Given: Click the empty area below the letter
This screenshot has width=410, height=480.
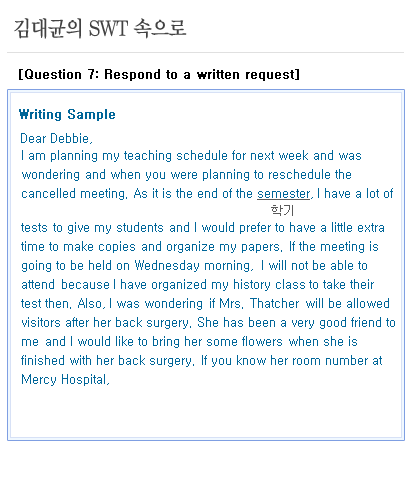Looking at the screenshot, I should [206, 412].
